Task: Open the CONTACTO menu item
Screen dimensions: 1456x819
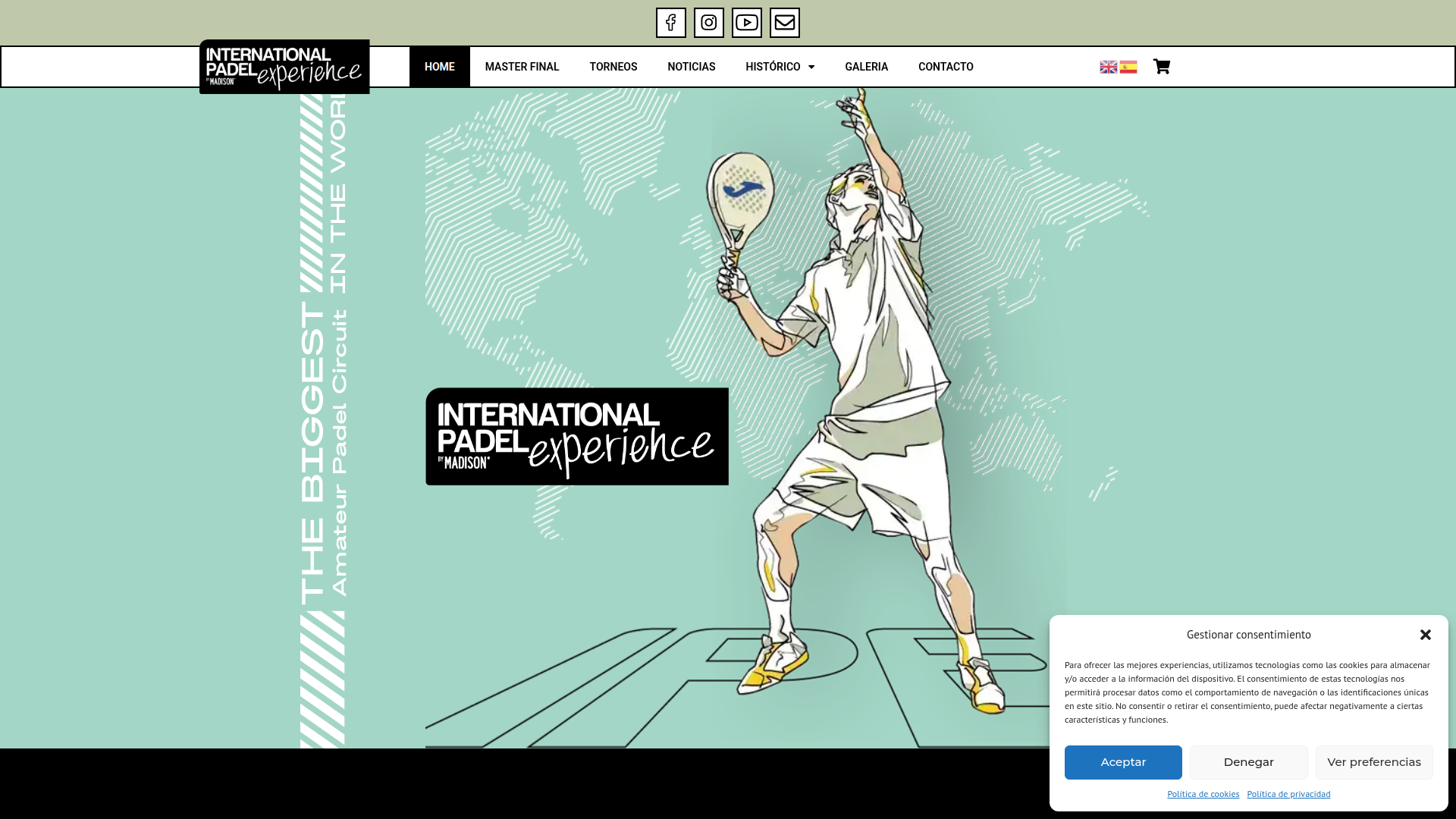Action: pos(946,67)
